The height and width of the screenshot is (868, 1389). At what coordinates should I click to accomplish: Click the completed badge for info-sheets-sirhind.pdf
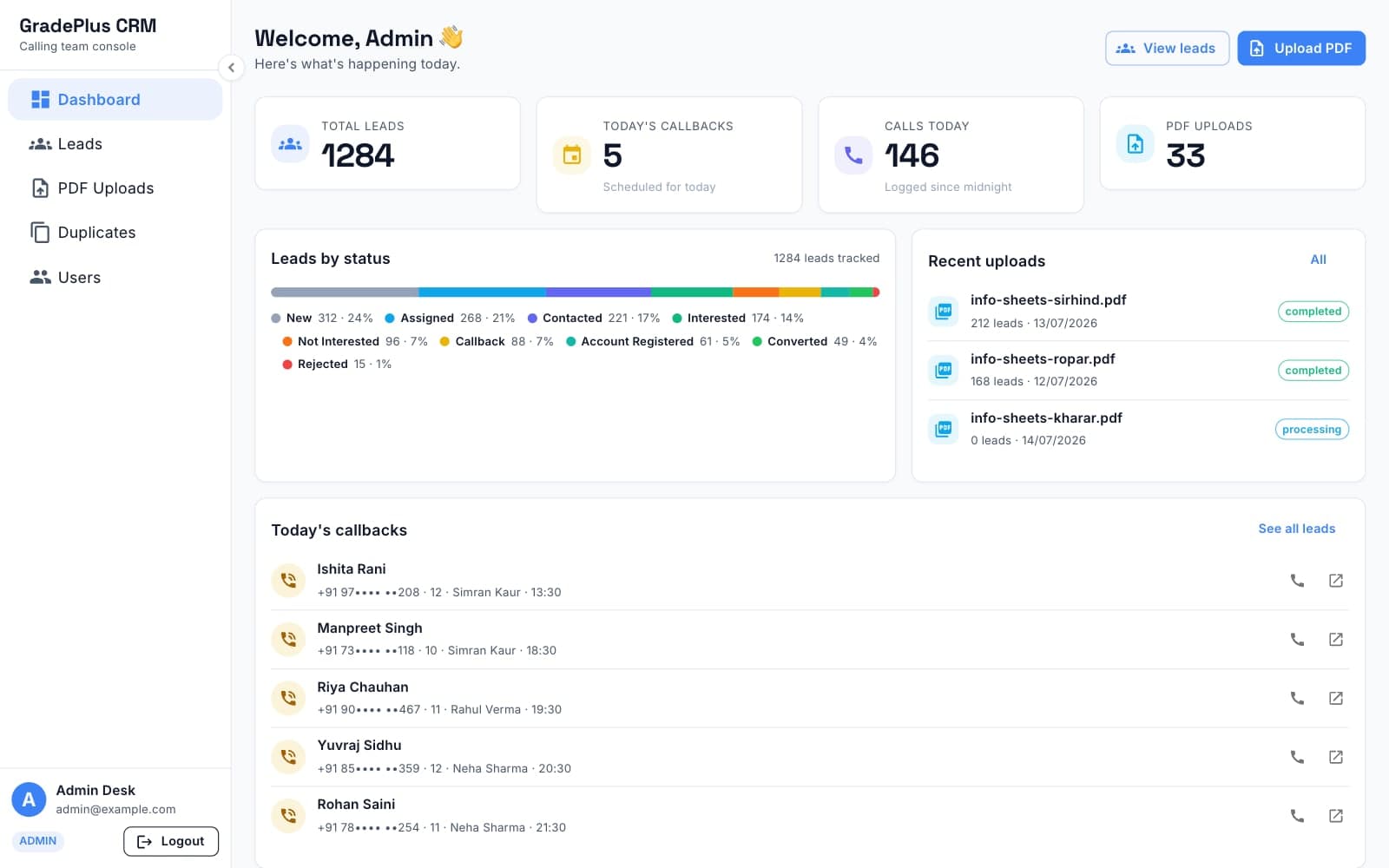[x=1313, y=312]
